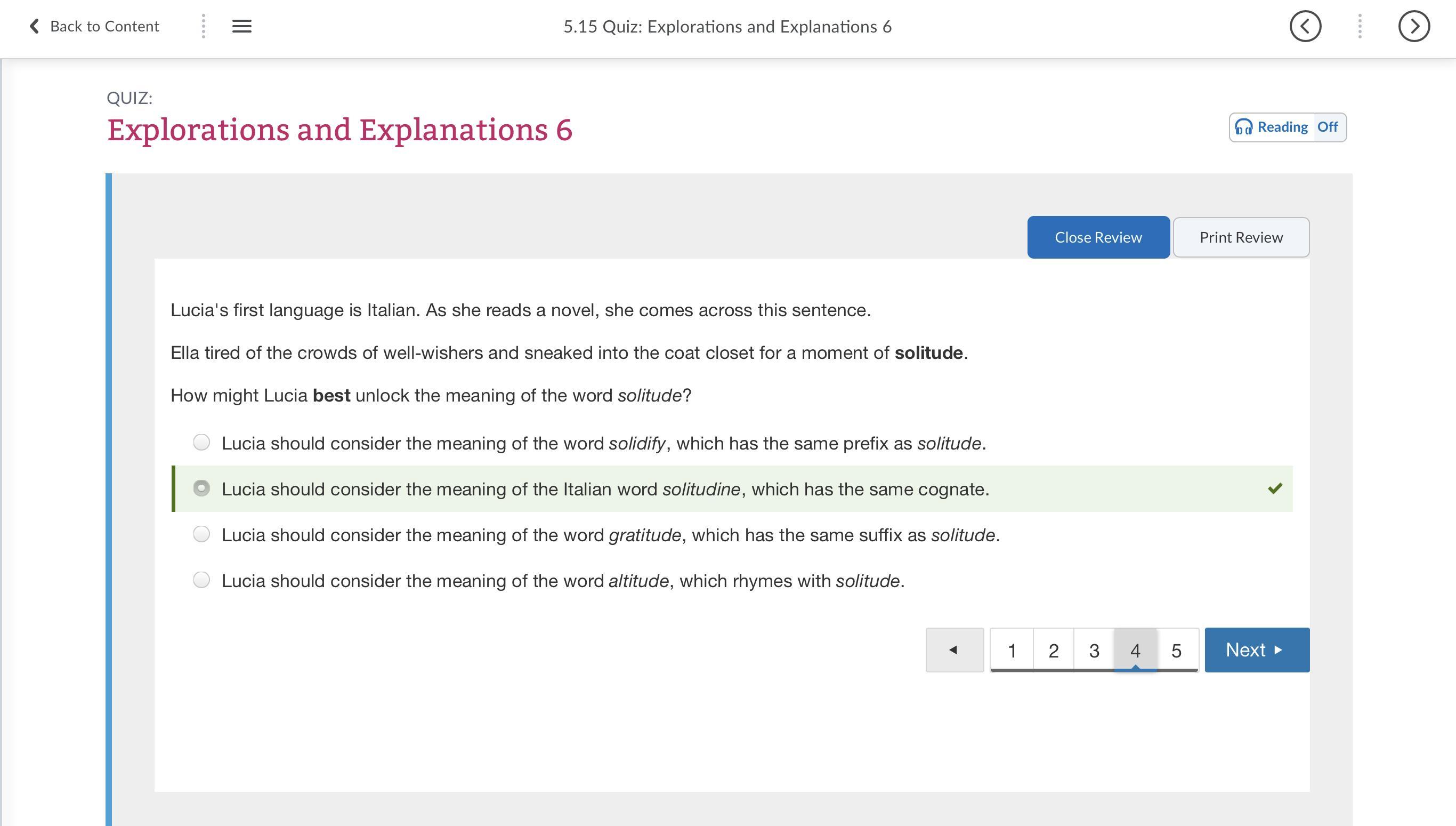This screenshot has height=826, width=1456.
Task: Click the back chevron beside Back to Content
Action: pyautogui.click(x=34, y=26)
